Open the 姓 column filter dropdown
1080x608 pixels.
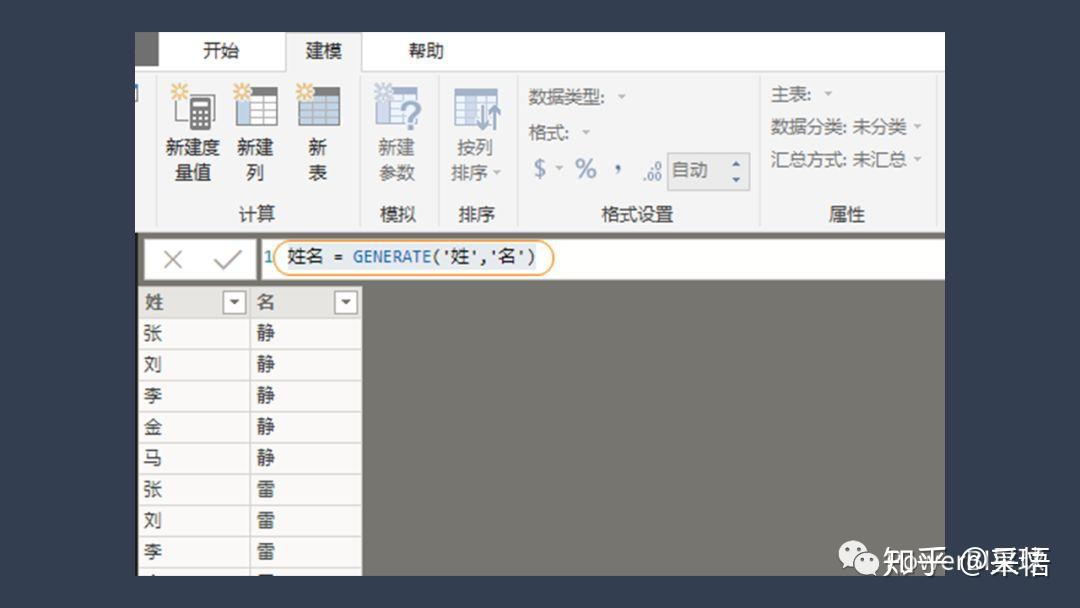234,302
